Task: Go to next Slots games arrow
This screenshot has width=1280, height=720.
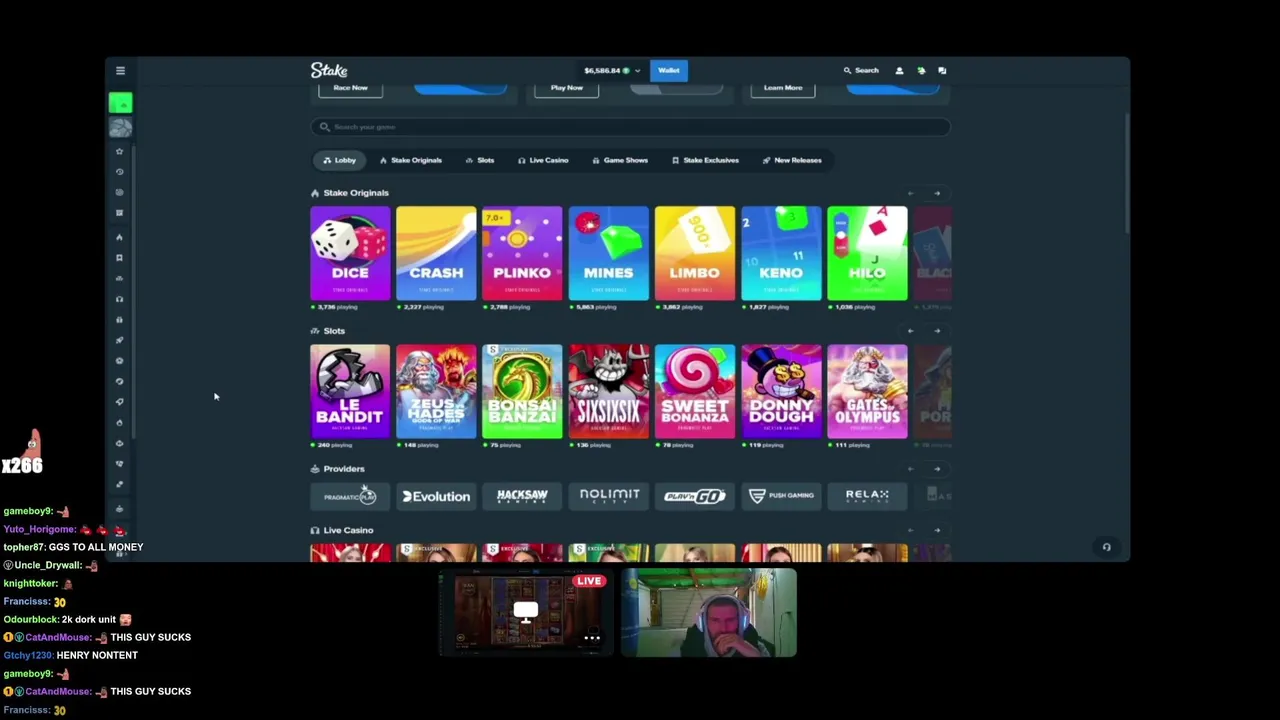Action: pyautogui.click(x=937, y=331)
